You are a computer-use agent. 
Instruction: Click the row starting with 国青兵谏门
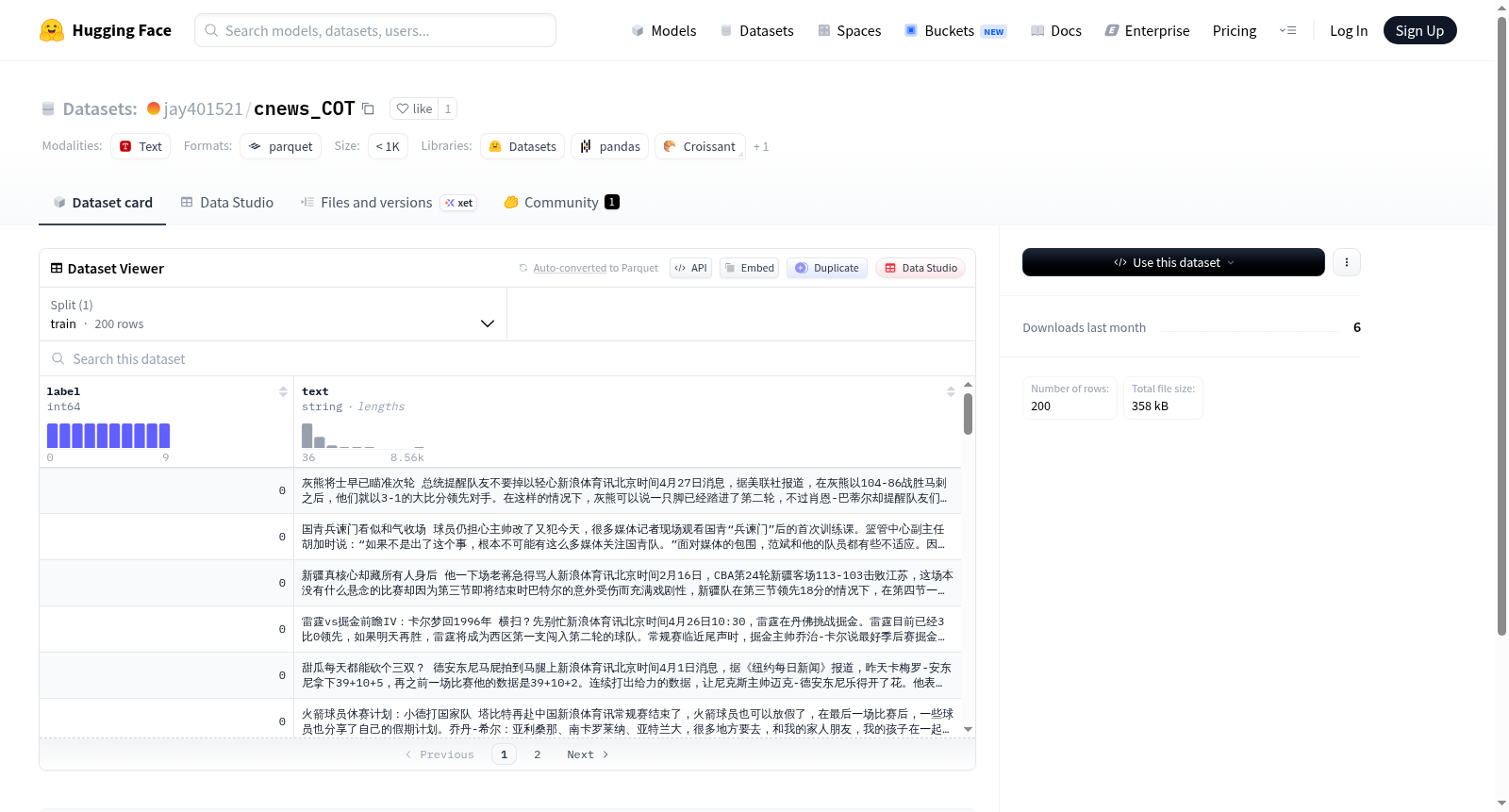tap(500, 537)
